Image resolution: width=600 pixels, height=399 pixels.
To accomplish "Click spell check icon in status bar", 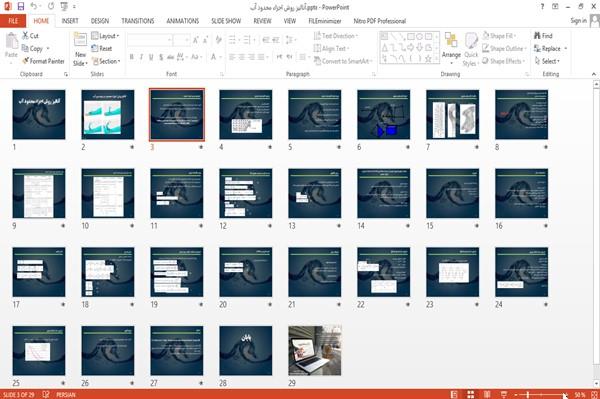I will point(46,394).
